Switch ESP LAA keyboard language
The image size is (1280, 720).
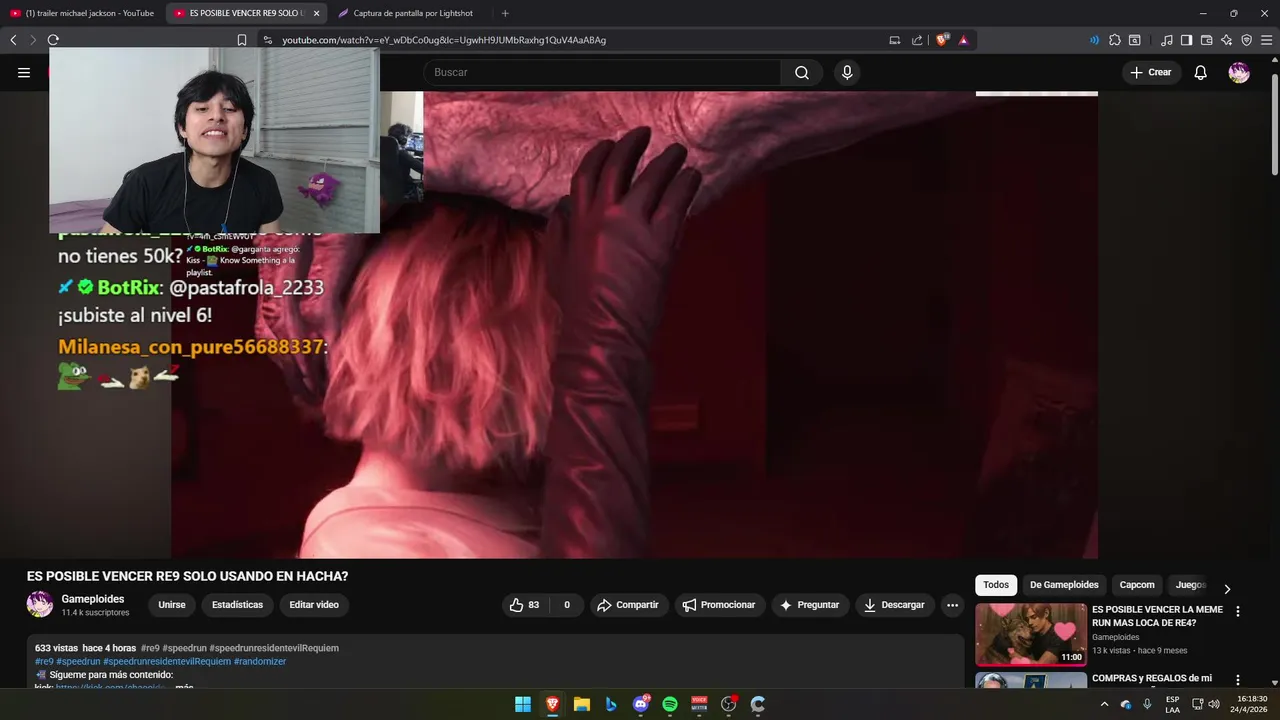[1172, 704]
